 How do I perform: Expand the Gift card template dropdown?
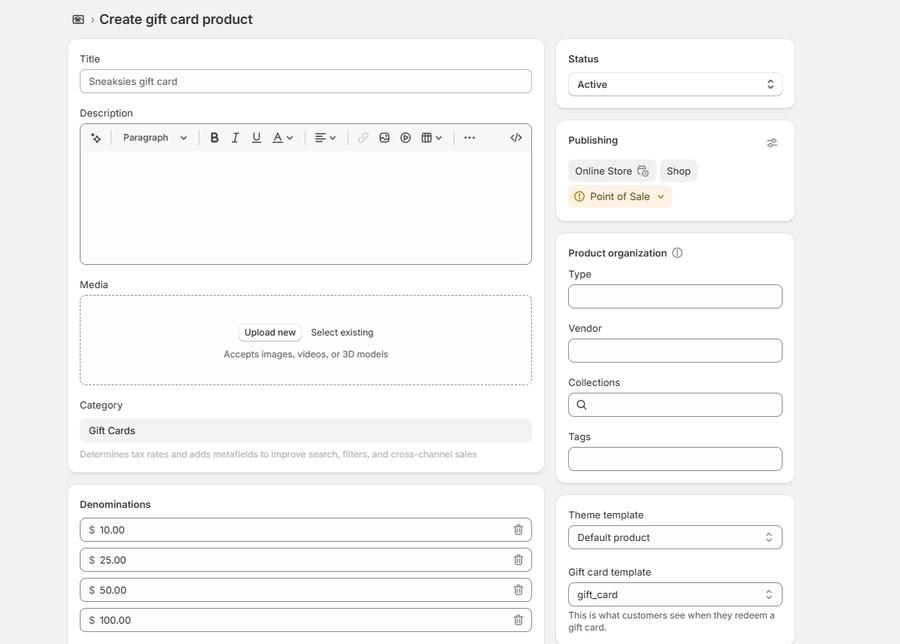(675, 595)
